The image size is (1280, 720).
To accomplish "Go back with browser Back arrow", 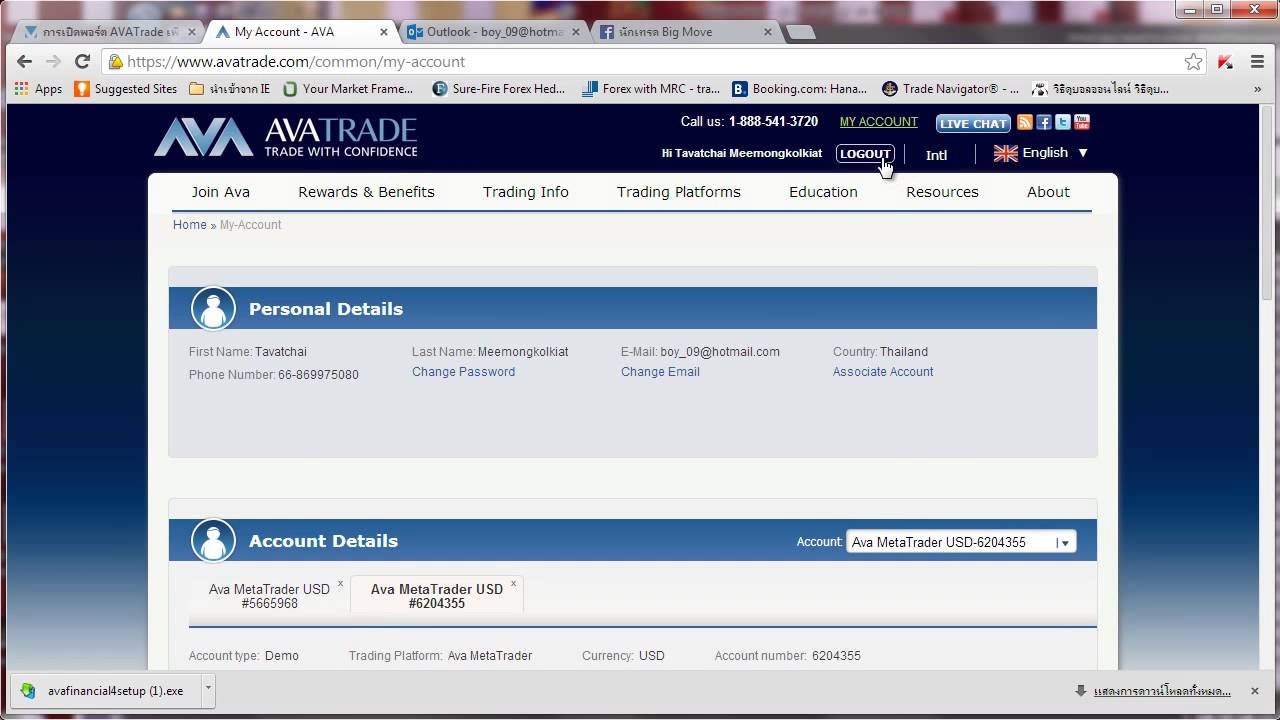I will [24, 61].
